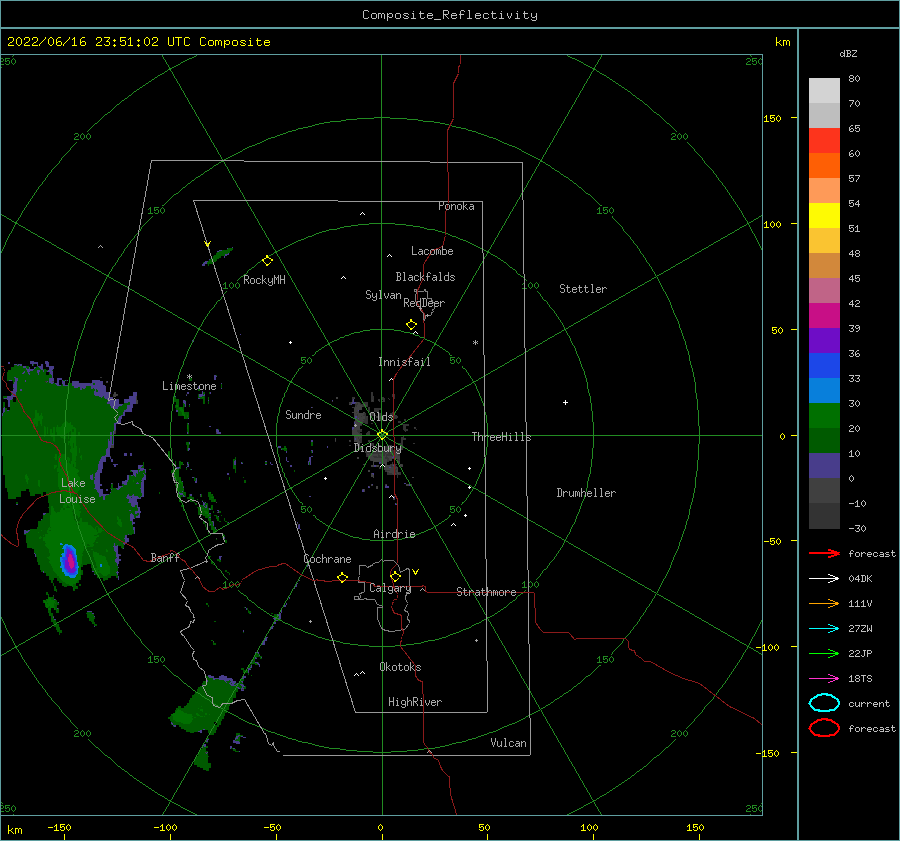Click the ThreeHills label
The height and width of the screenshot is (841, 900).
[501, 437]
